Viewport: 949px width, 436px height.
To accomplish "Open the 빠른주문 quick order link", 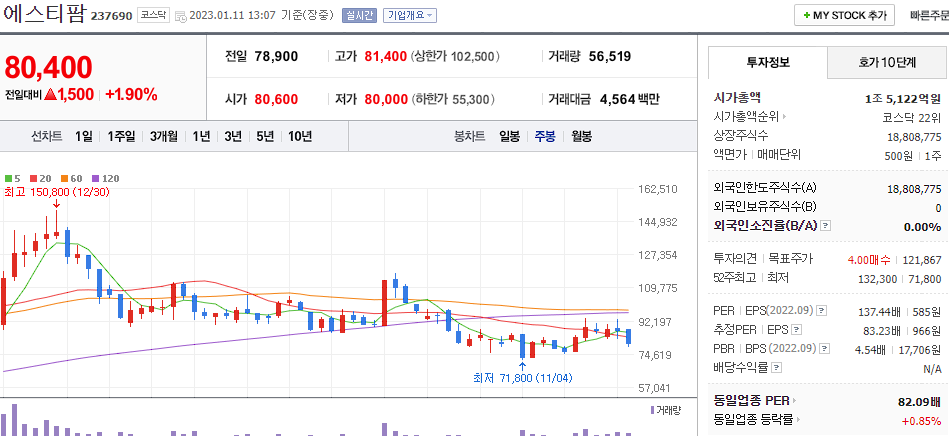I will click(x=929, y=16).
